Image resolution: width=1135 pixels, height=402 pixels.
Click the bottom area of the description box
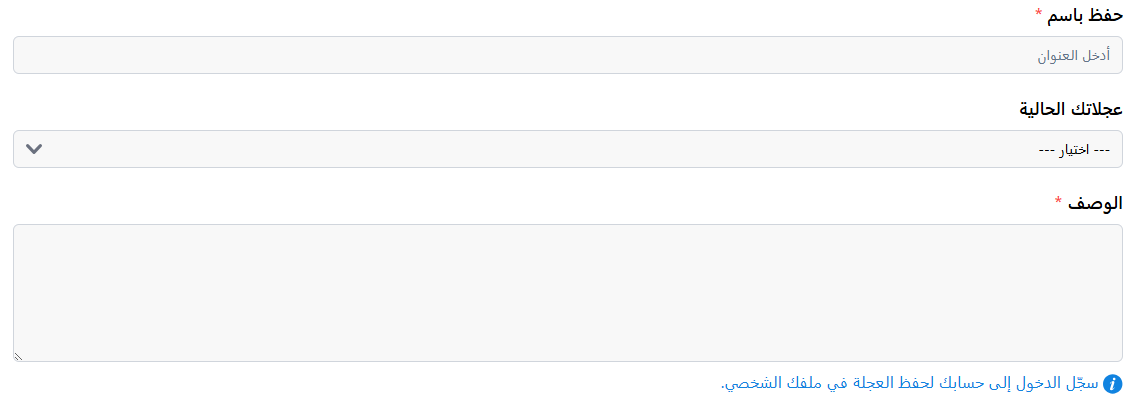pyautogui.click(x=567, y=345)
